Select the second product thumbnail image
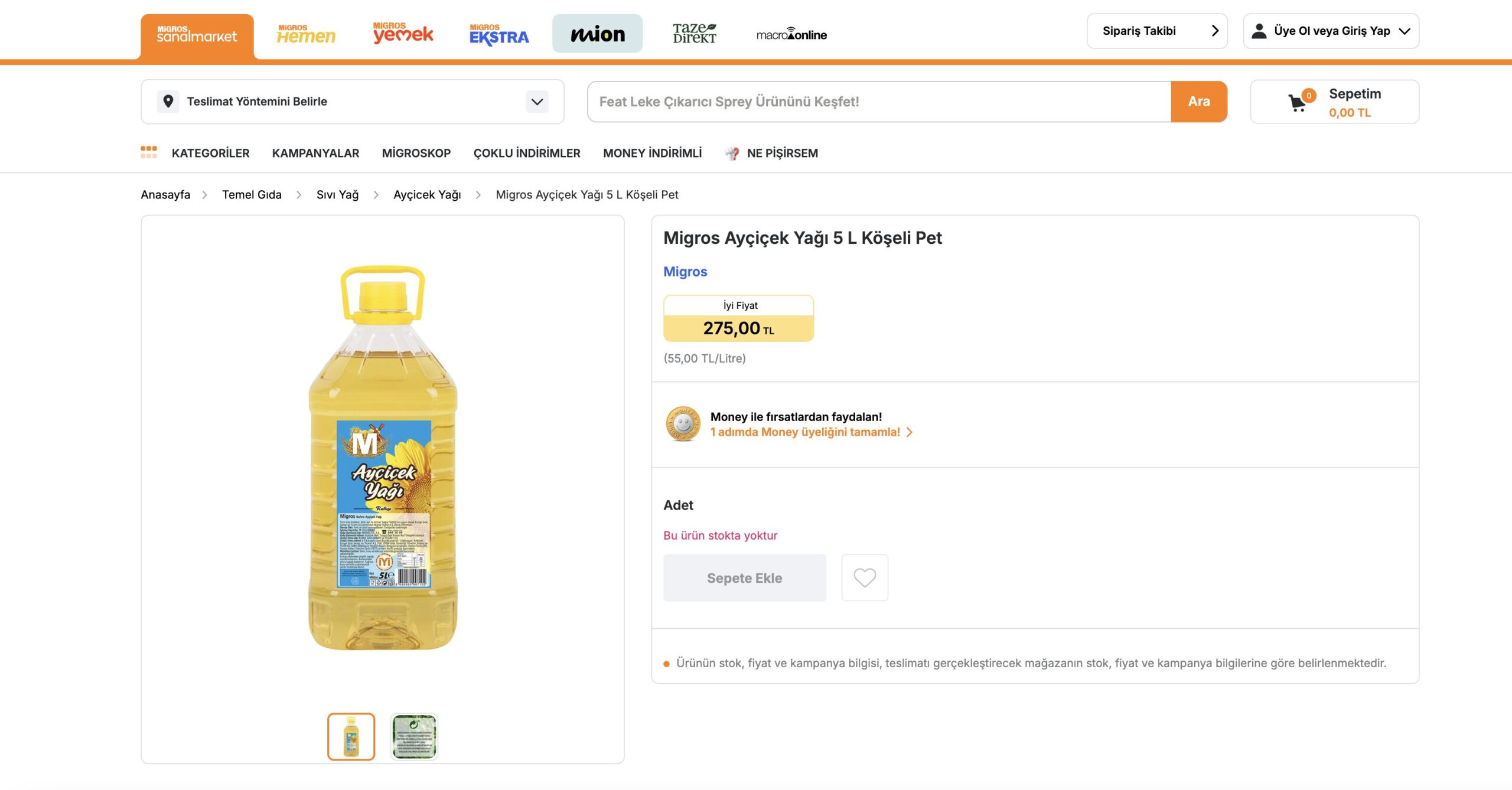This screenshot has height=790, width=1512. [x=414, y=736]
